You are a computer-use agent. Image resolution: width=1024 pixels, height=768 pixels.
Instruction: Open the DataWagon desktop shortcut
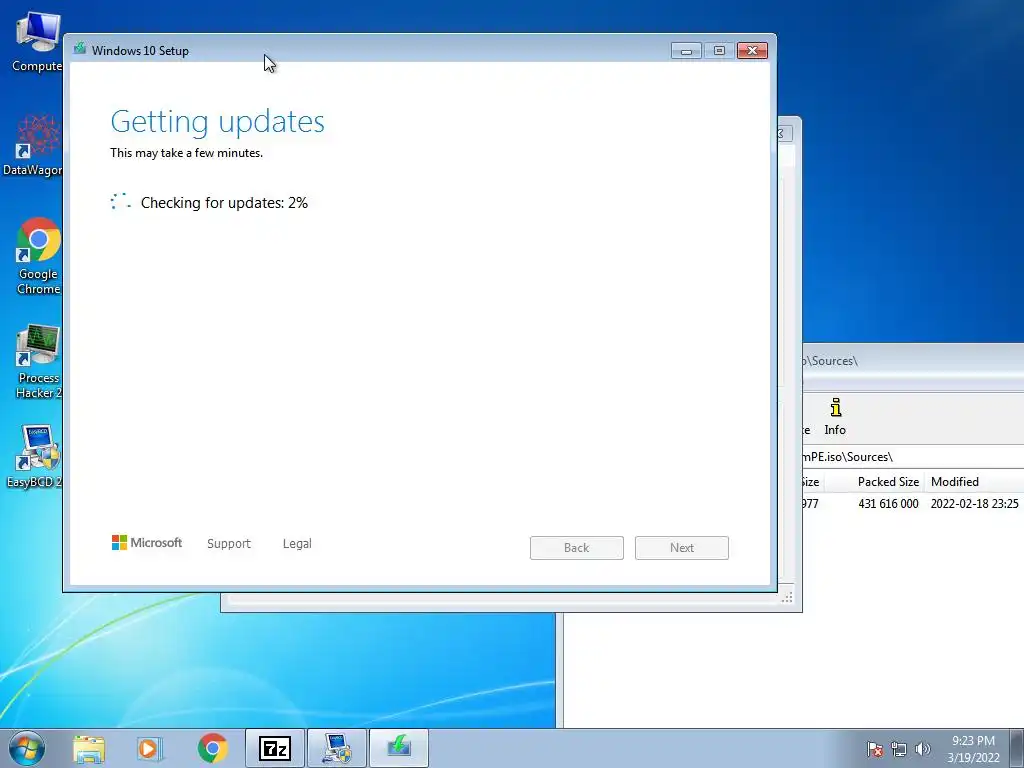click(34, 145)
